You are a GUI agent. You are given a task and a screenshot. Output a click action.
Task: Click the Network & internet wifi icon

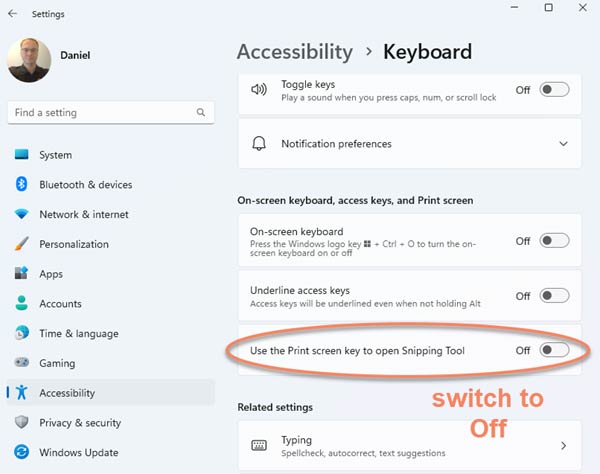21,214
